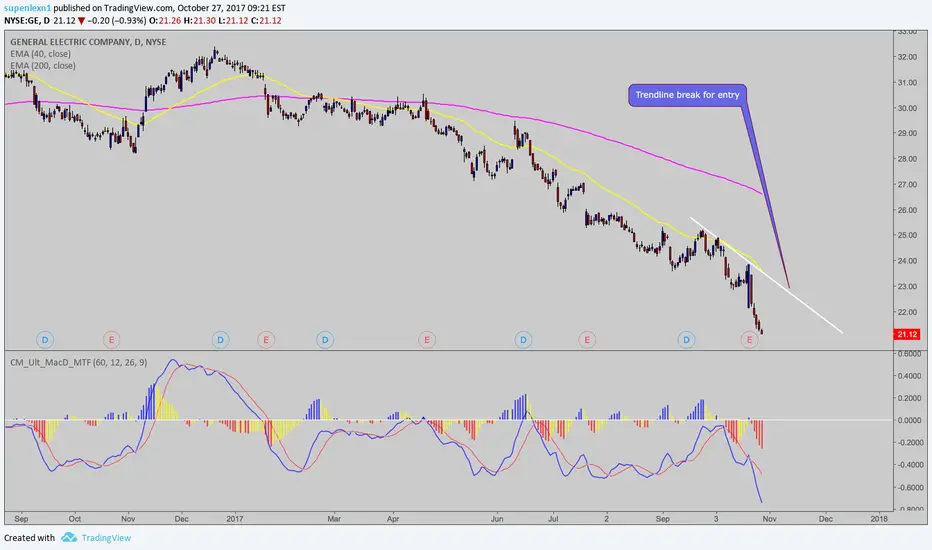Viewport: 932px width, 550px height.
Task: Click the Mar label on time axis
Action: (334, 519)
